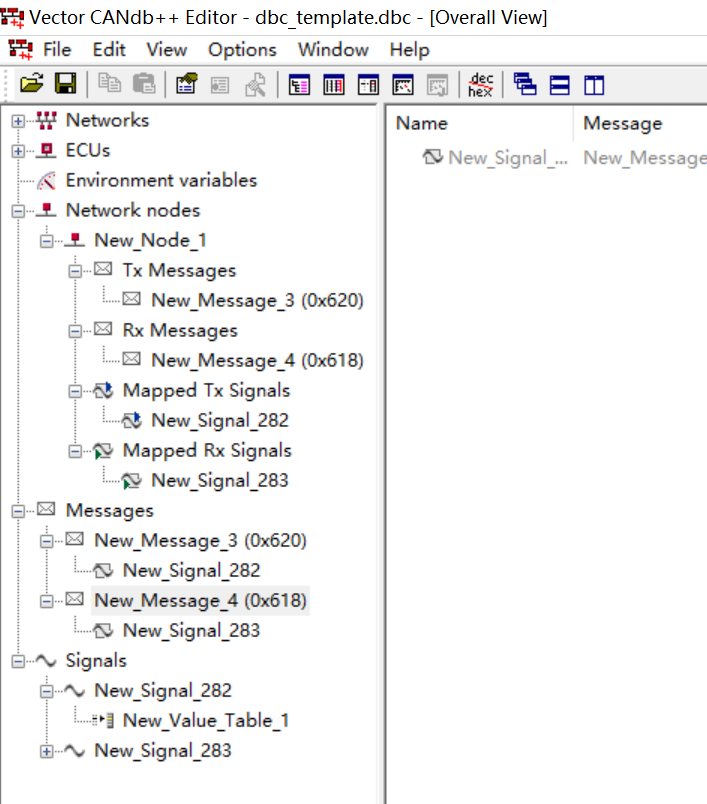Viewport: 707px width, 804px height.
Task: Tile windows horizontally via toolbar icon
Action: [x=559, y=85]
